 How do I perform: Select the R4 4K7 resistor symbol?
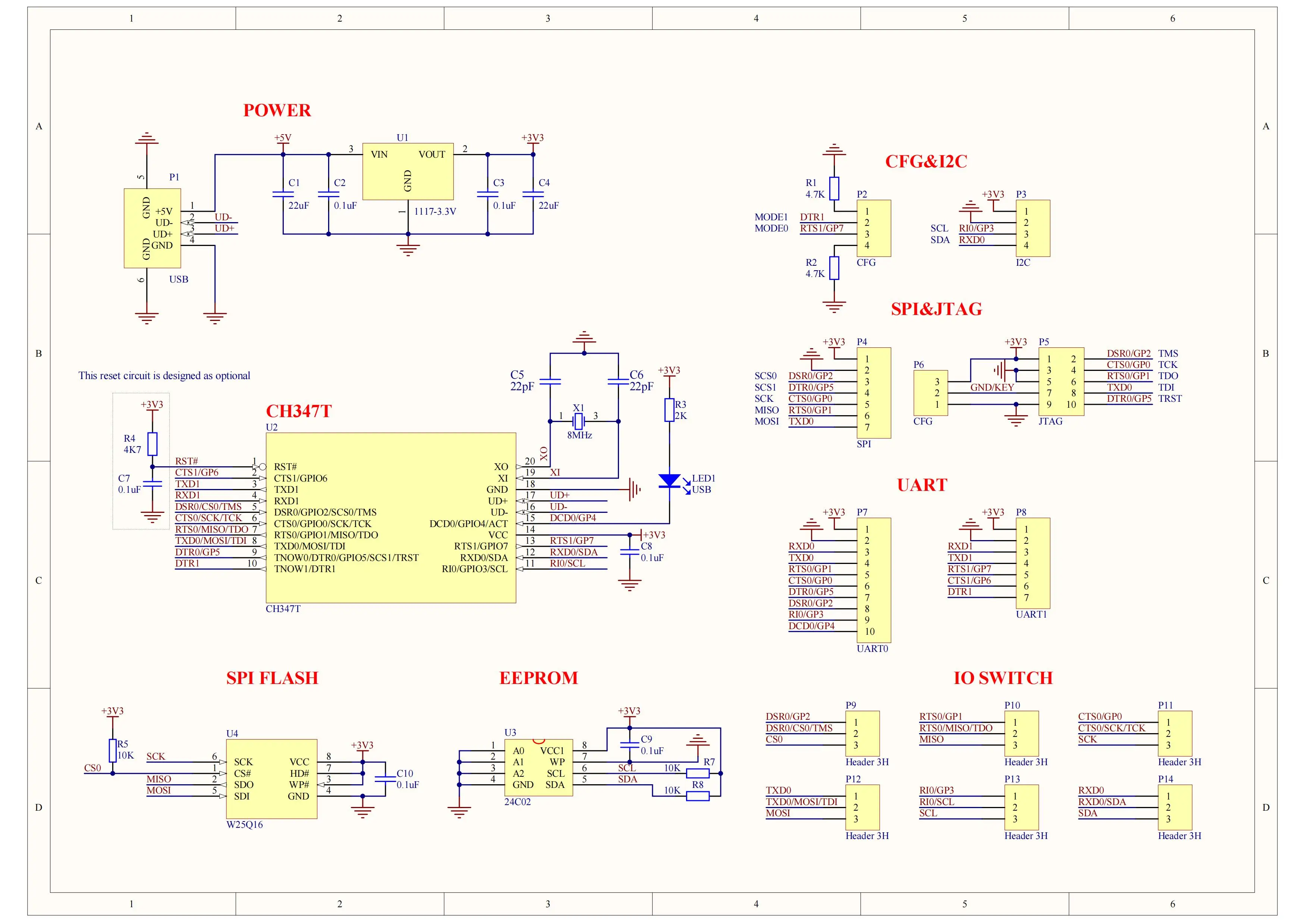point(152,444)
